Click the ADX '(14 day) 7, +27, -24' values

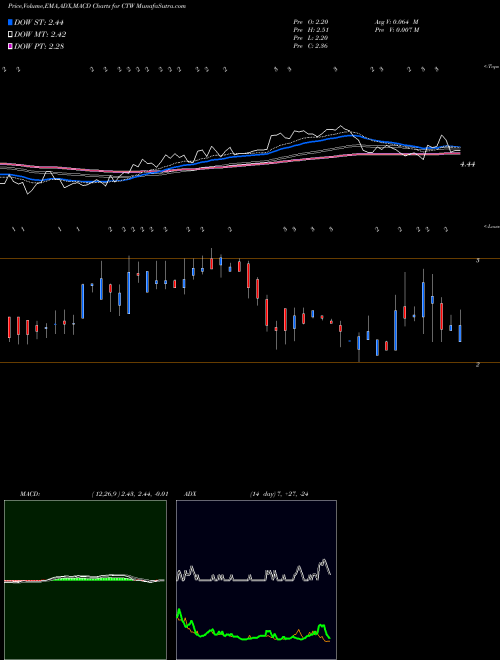[279, 494]
